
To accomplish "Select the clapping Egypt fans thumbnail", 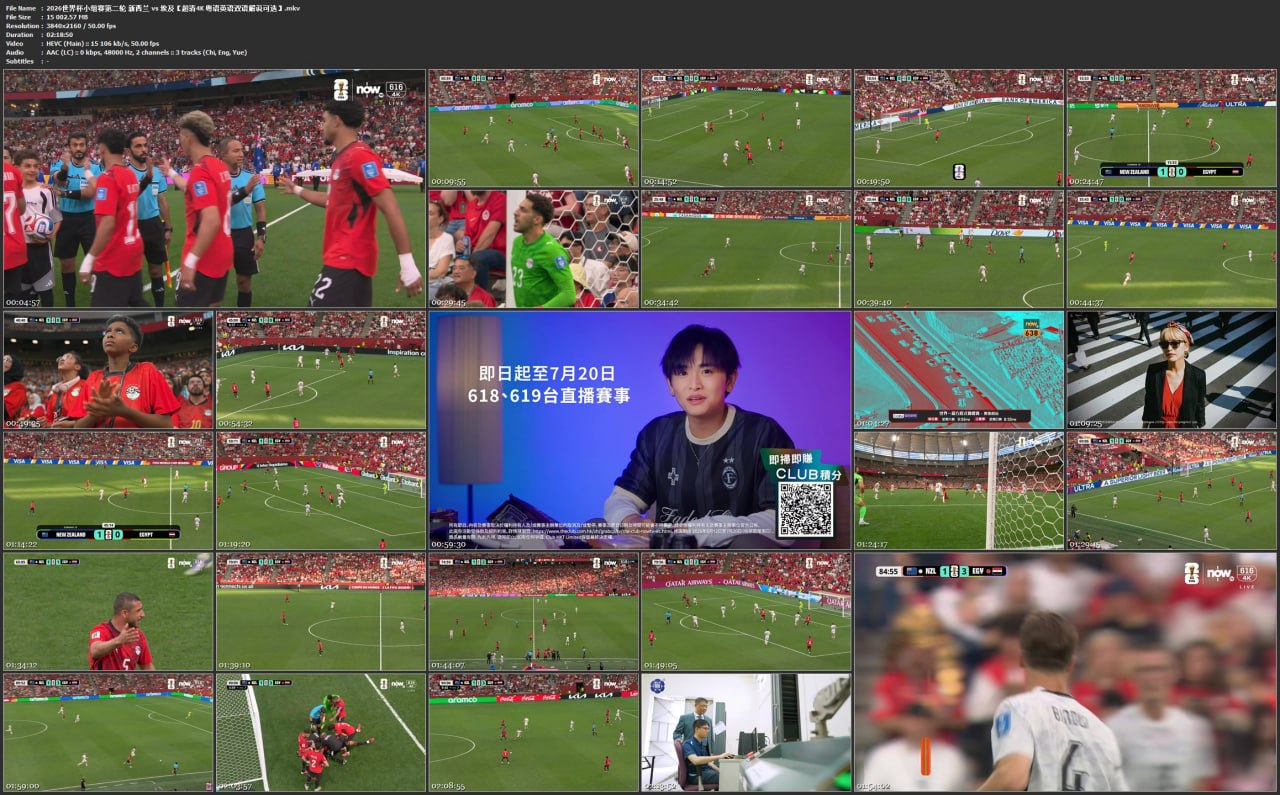I will click(x=108, y=370).
